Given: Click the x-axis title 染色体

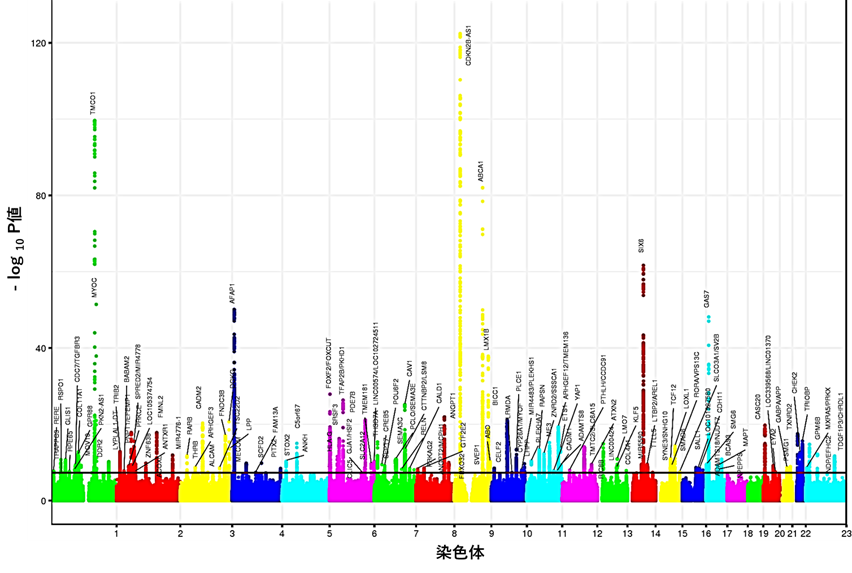Looking at the screenshot, I should (460, 553).
